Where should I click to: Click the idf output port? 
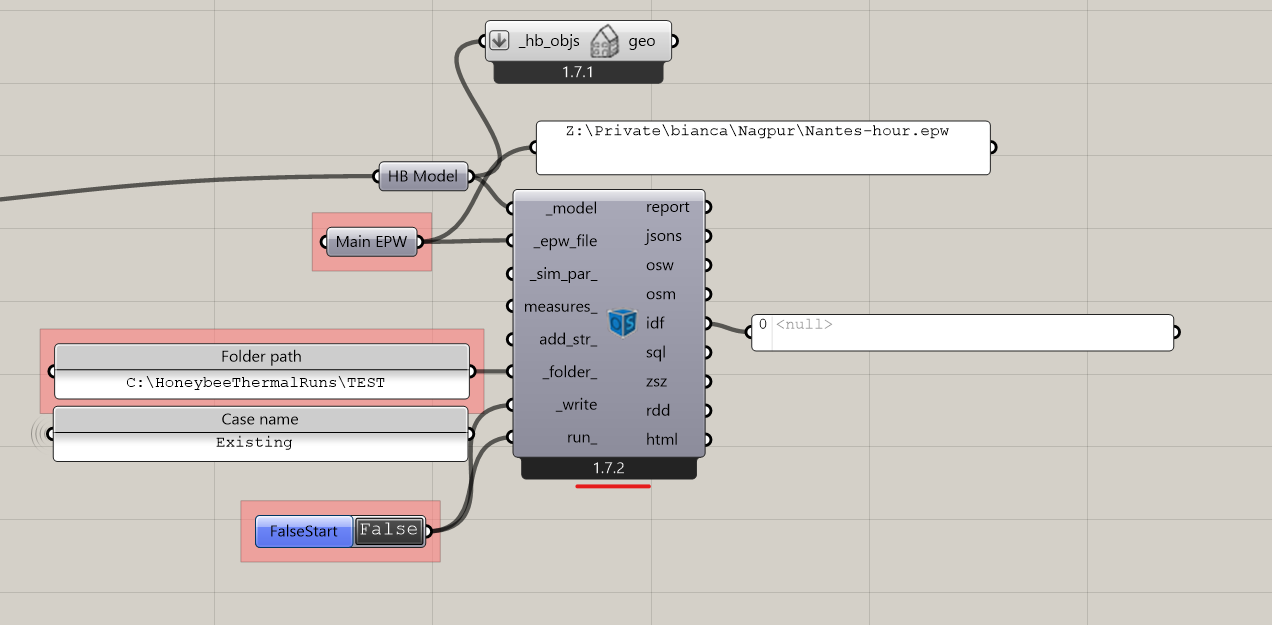coord(708,323)
